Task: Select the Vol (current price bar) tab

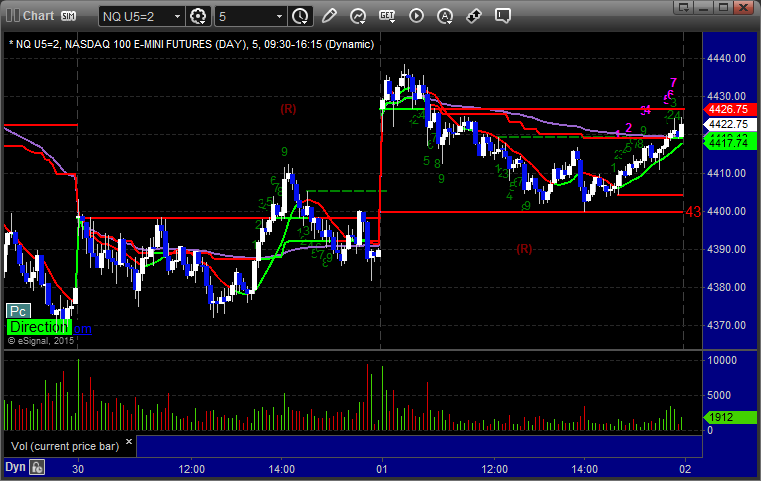Action: pyautogui.click(x=65, y=446)
